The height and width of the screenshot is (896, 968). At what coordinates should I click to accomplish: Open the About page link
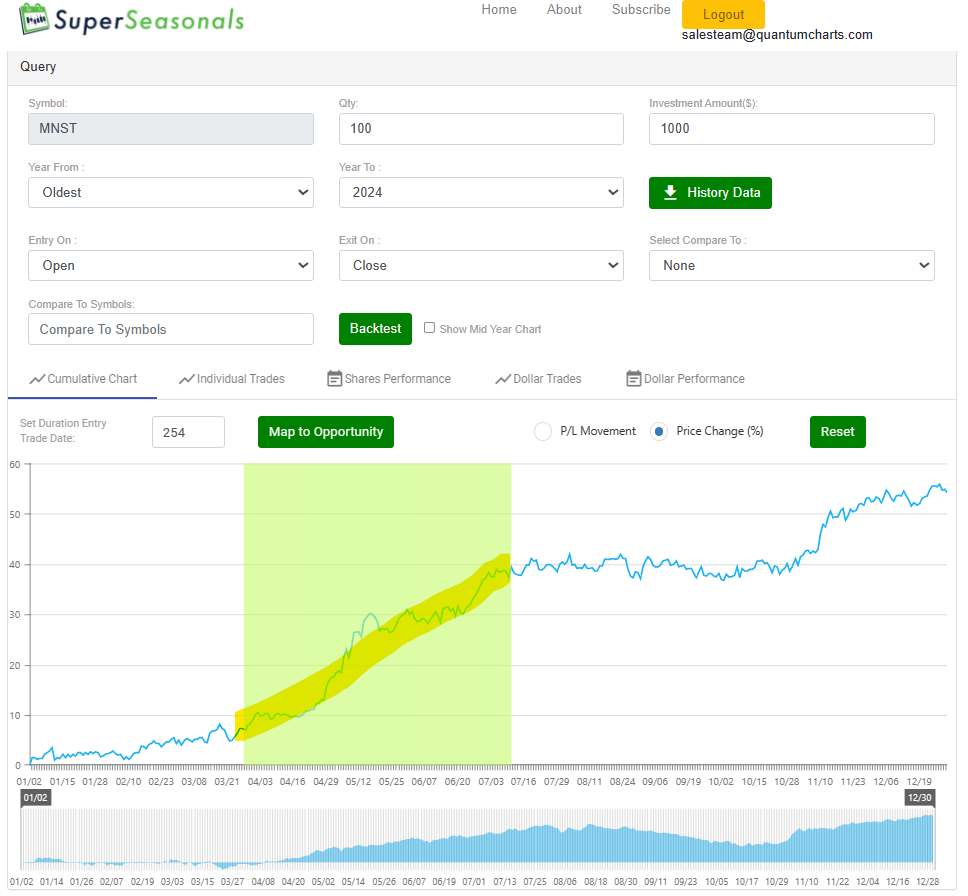564,10
